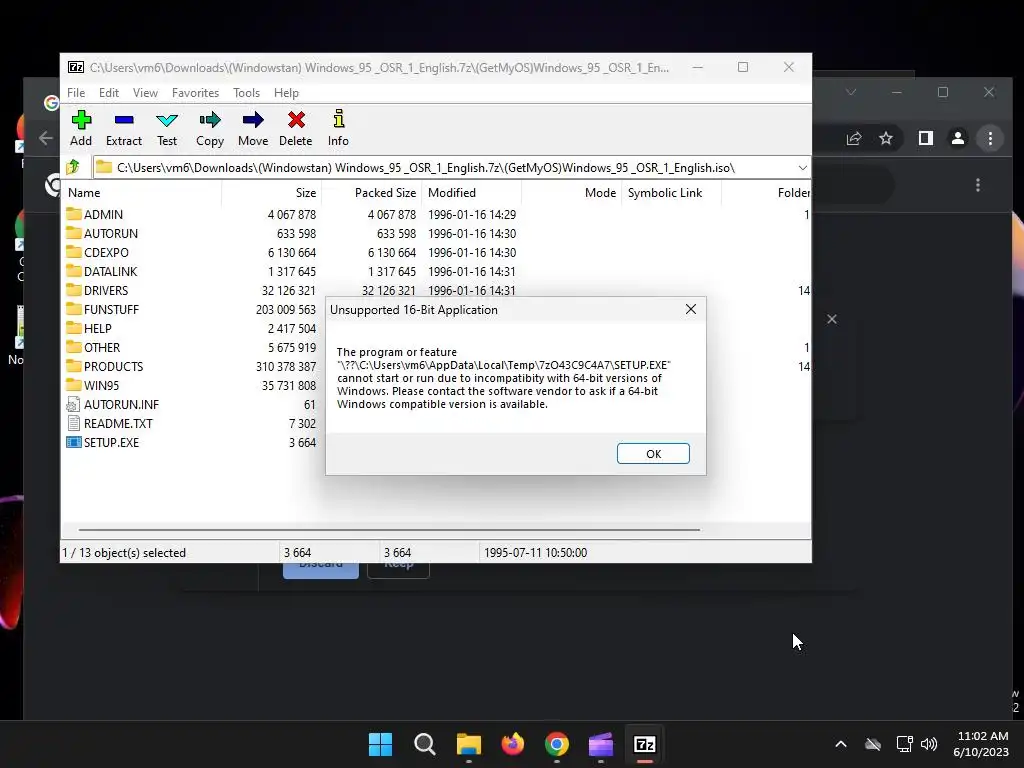Click ADMIN modified date 1996-01-16 14:29
The height and width of the screenshot is (768, 1024).
point(472,214)
